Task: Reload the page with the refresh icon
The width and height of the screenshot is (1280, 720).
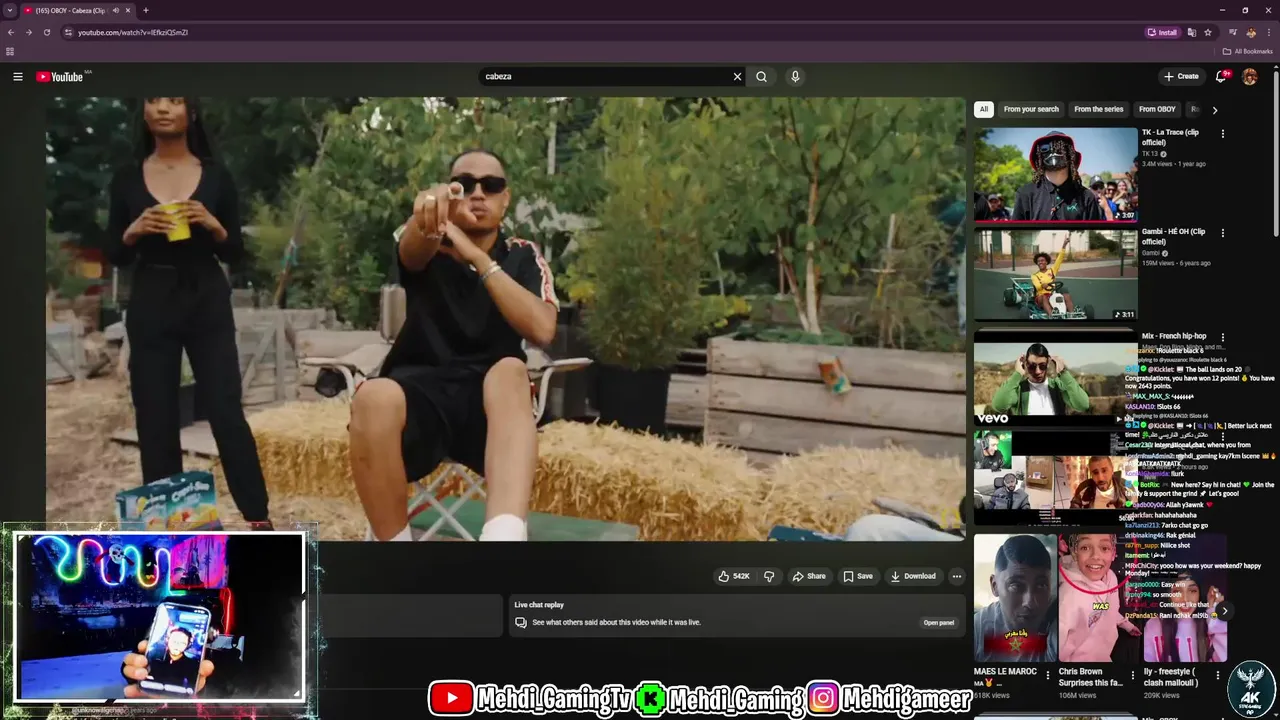Action: point(46,32)
